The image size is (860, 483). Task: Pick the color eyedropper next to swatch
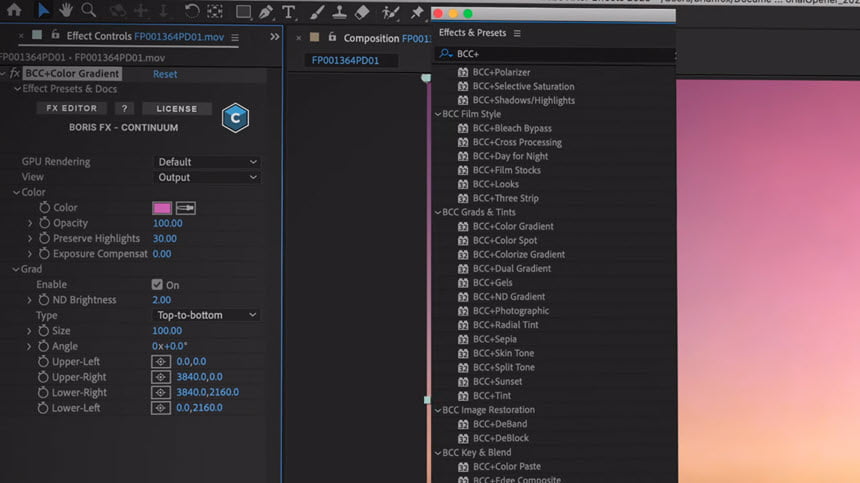[186, 208]
